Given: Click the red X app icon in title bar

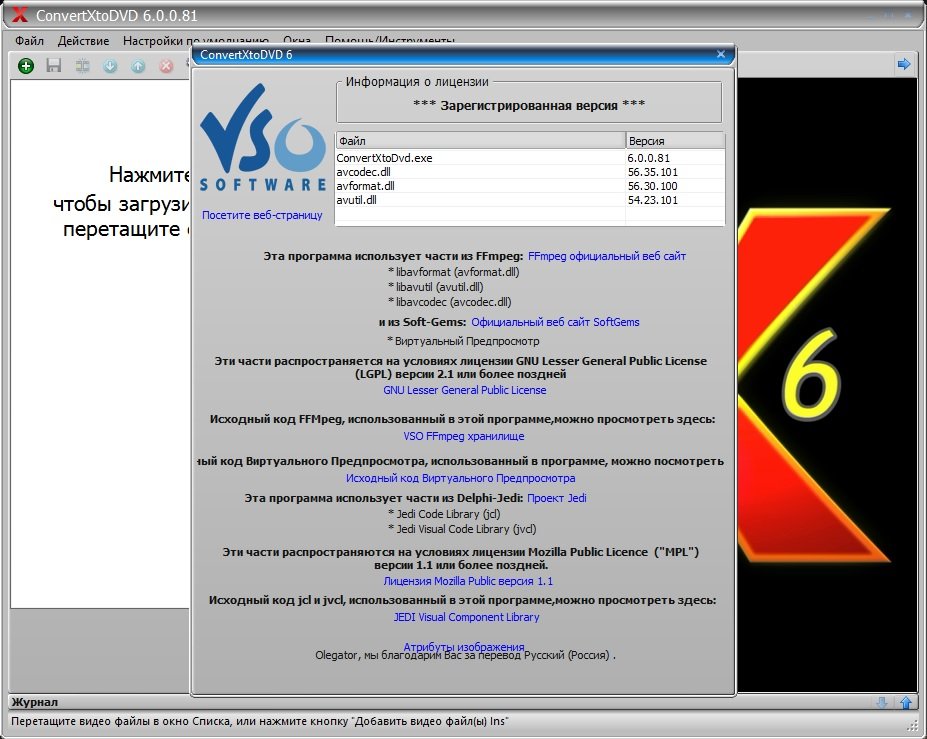Looking at the screenshot, I should point(20,15).
